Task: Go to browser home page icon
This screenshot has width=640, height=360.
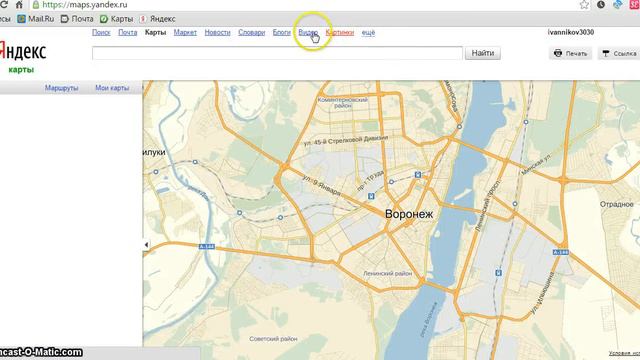Action: tap(19, 5)
